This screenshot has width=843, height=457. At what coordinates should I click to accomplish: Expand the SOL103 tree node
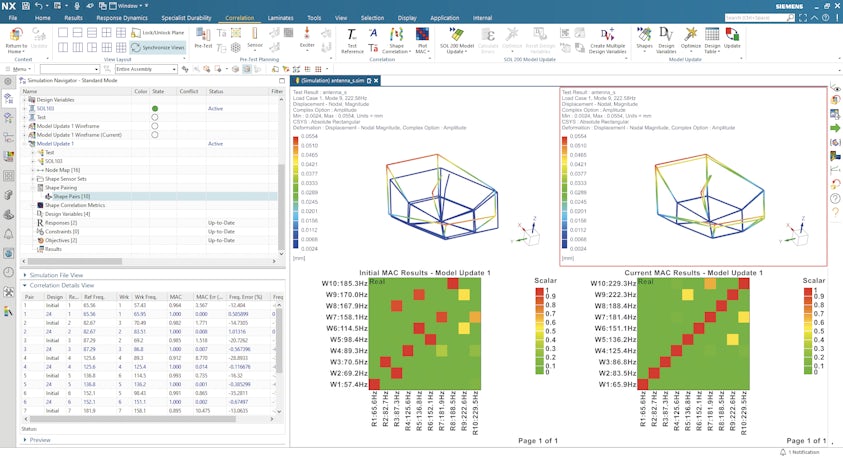(x=24, y=109)
